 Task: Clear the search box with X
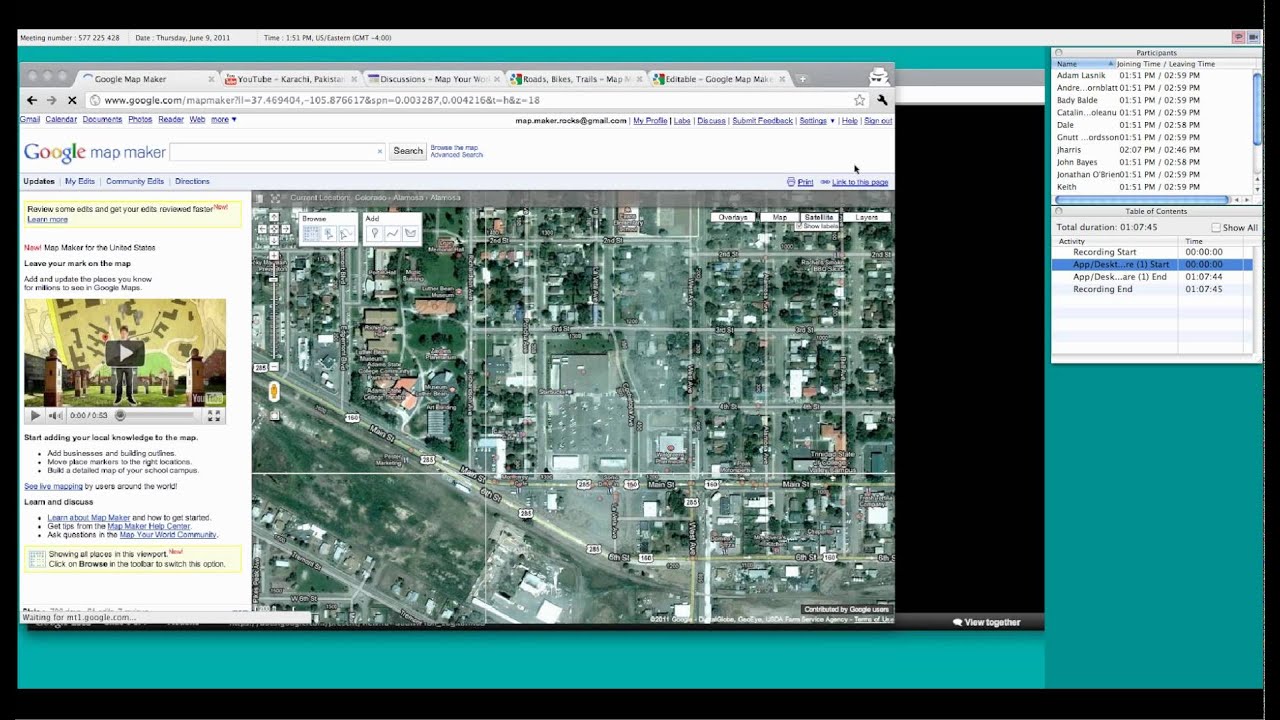pyautogui.click(x=379, y=151)
